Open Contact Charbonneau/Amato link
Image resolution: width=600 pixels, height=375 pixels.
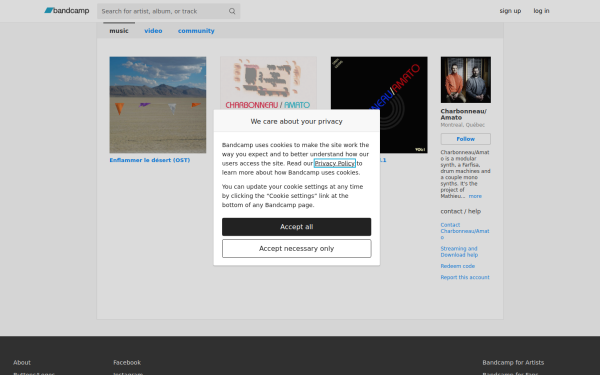click(x=465, y=231)
